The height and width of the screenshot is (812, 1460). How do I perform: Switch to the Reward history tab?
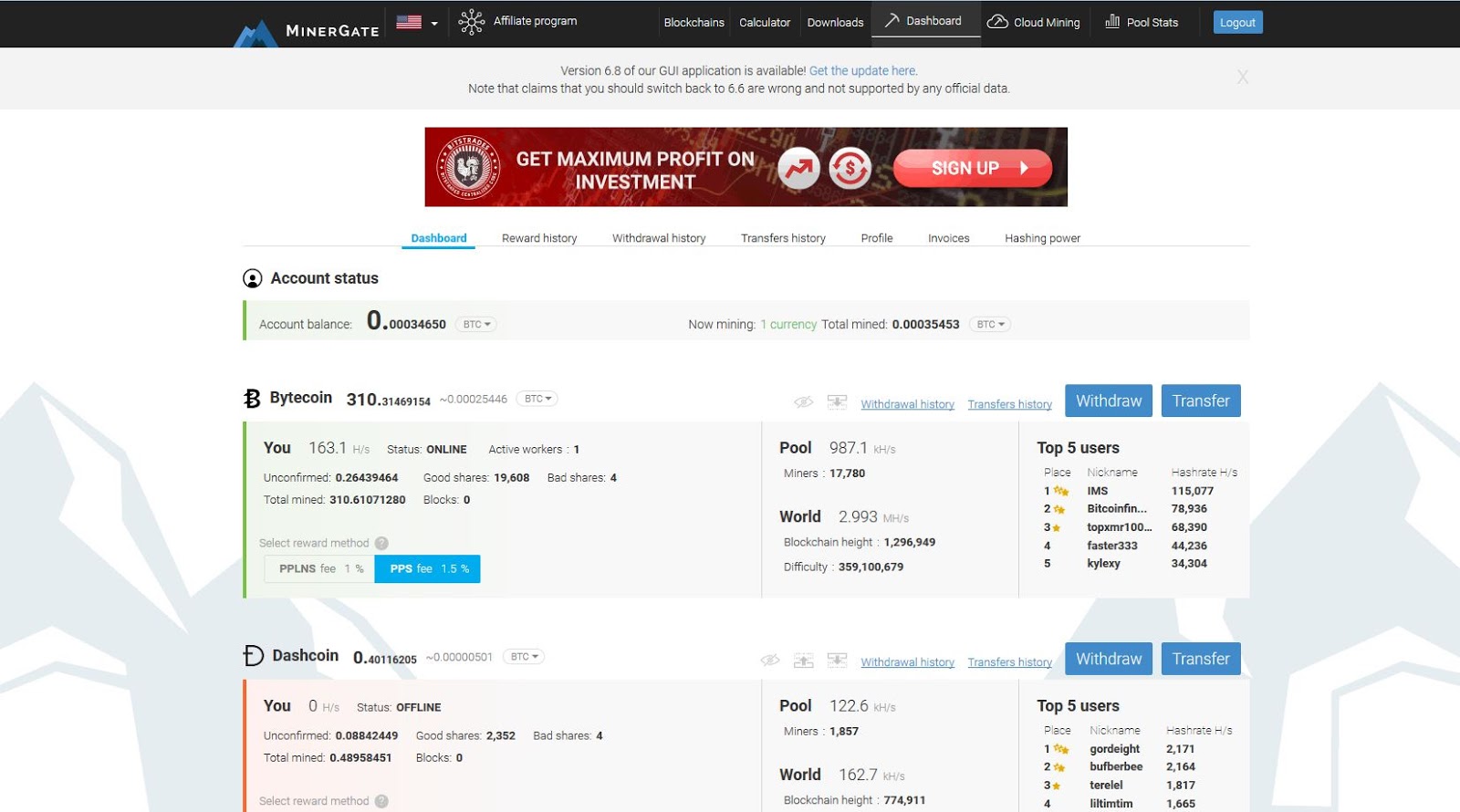[539, 238]
